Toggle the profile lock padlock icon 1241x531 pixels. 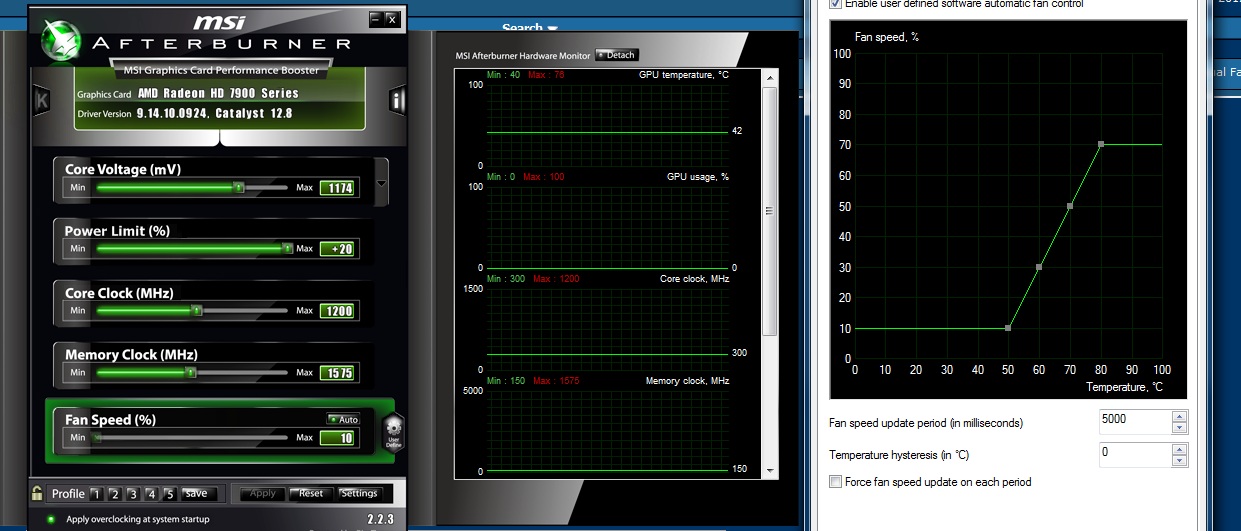[38, 493]
